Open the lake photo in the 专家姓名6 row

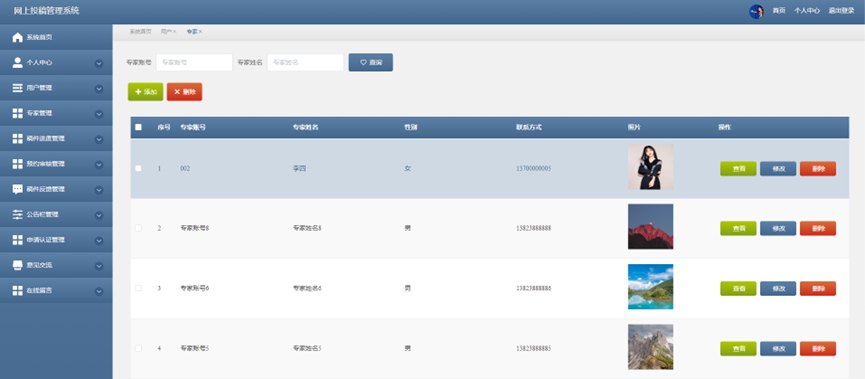click(650, 287)
